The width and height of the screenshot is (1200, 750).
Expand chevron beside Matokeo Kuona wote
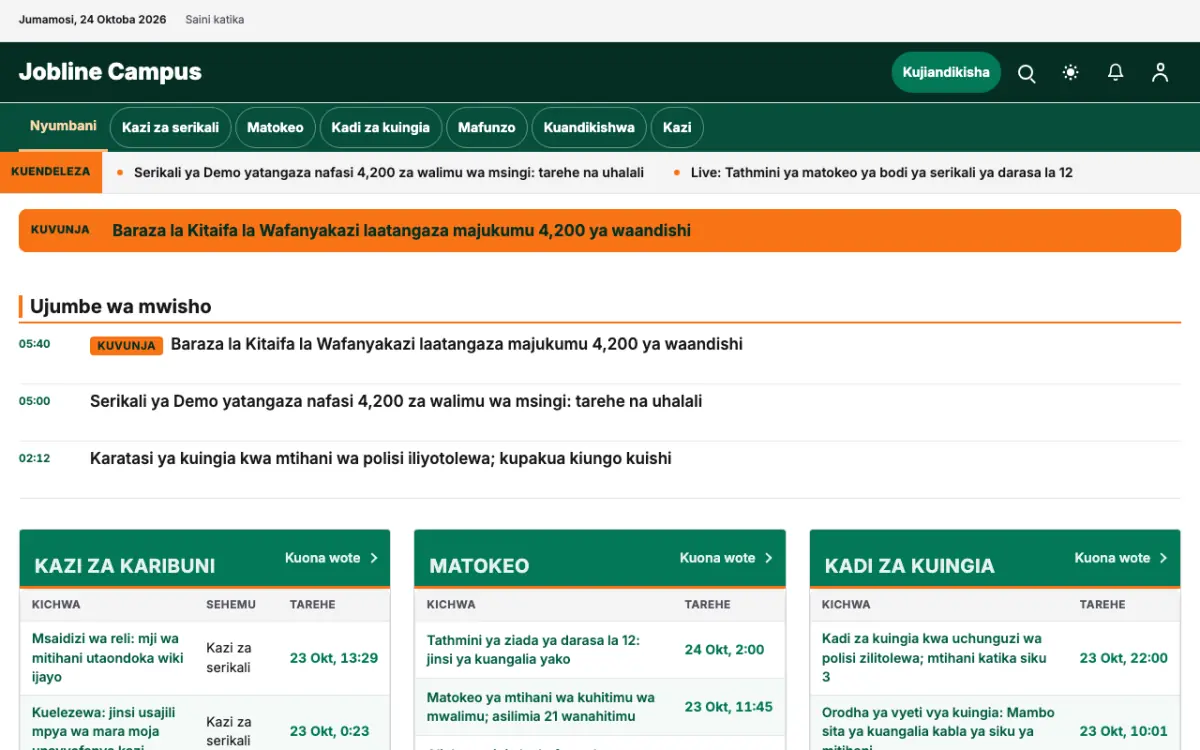pos(769,558)
